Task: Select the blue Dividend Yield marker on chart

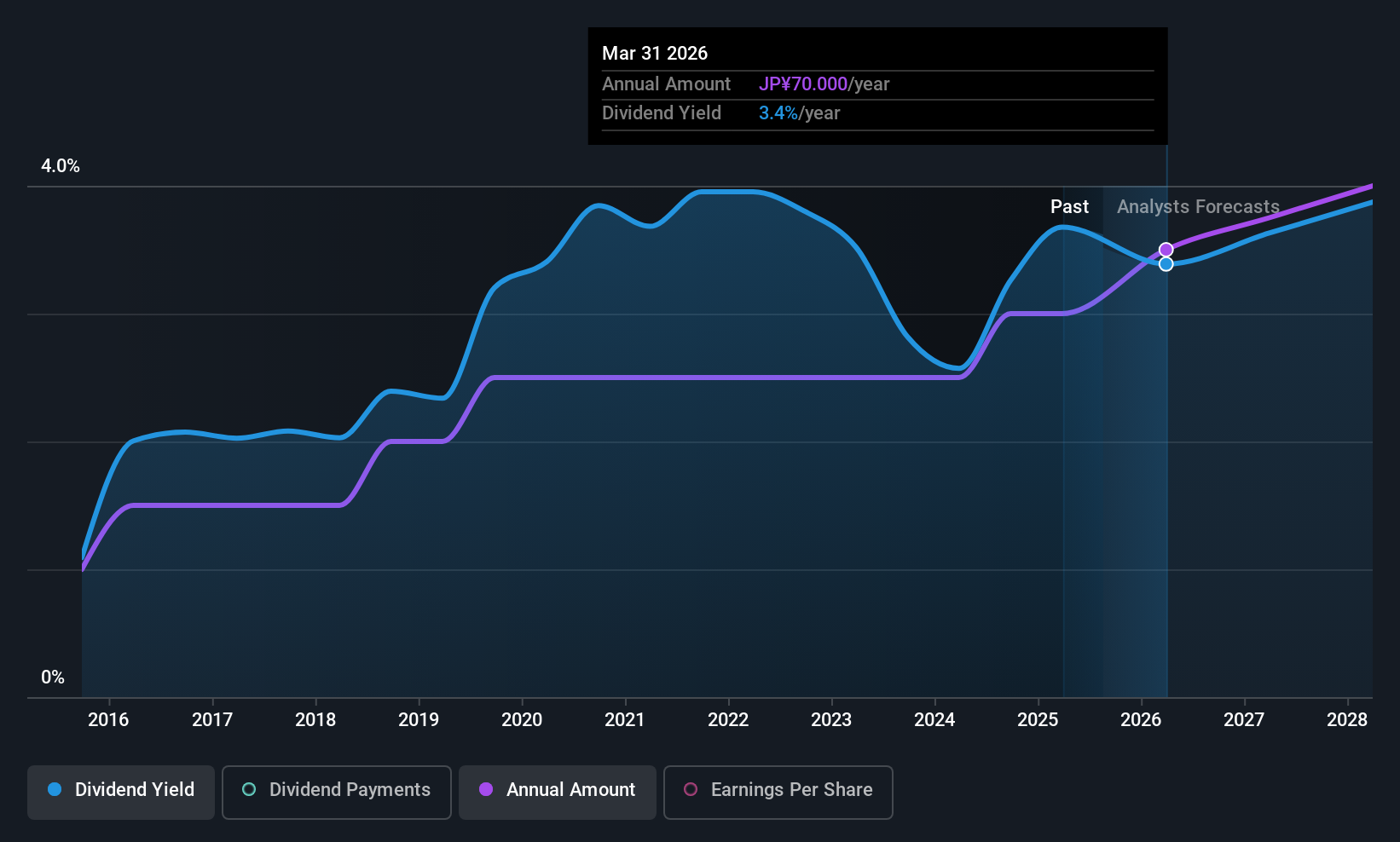Action: (1166, 264)
